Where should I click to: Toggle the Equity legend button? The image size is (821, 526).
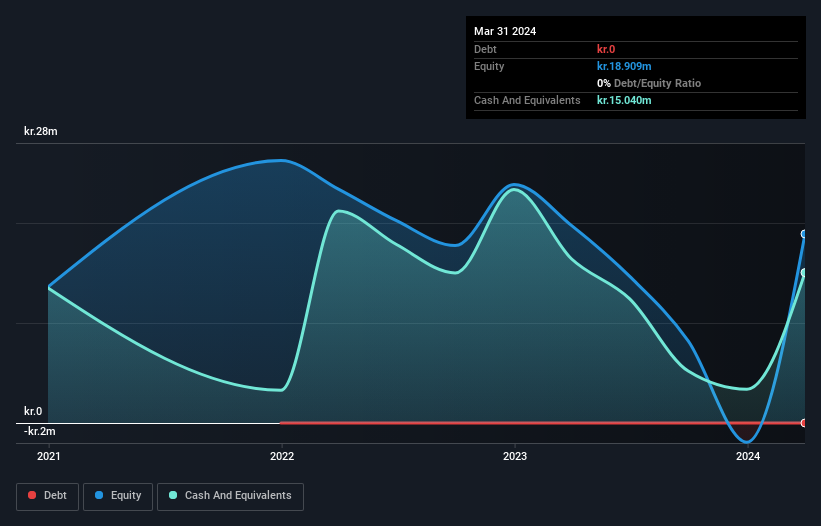pyautogui.click(x=118, y=497)
